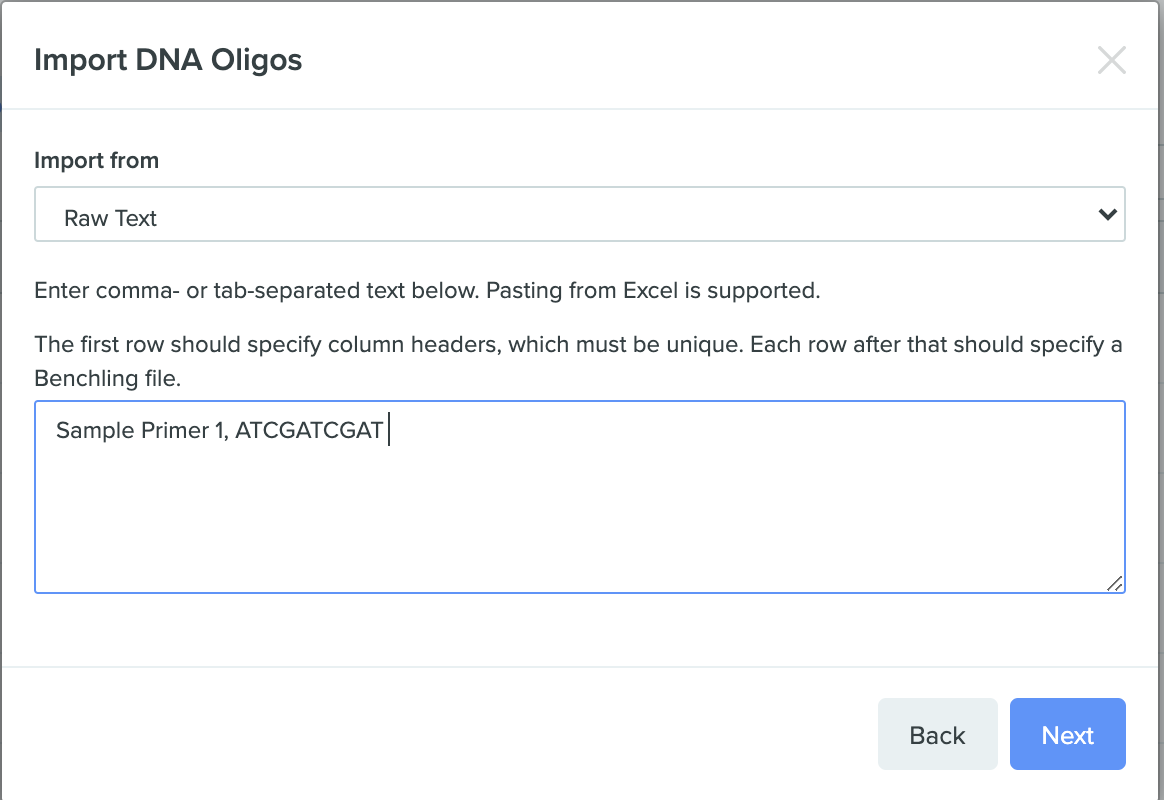Image resolution: width=1164 pixels, height=800 pixels.
Task: Click Next to continue the import
Action: tap(1067, 734)
